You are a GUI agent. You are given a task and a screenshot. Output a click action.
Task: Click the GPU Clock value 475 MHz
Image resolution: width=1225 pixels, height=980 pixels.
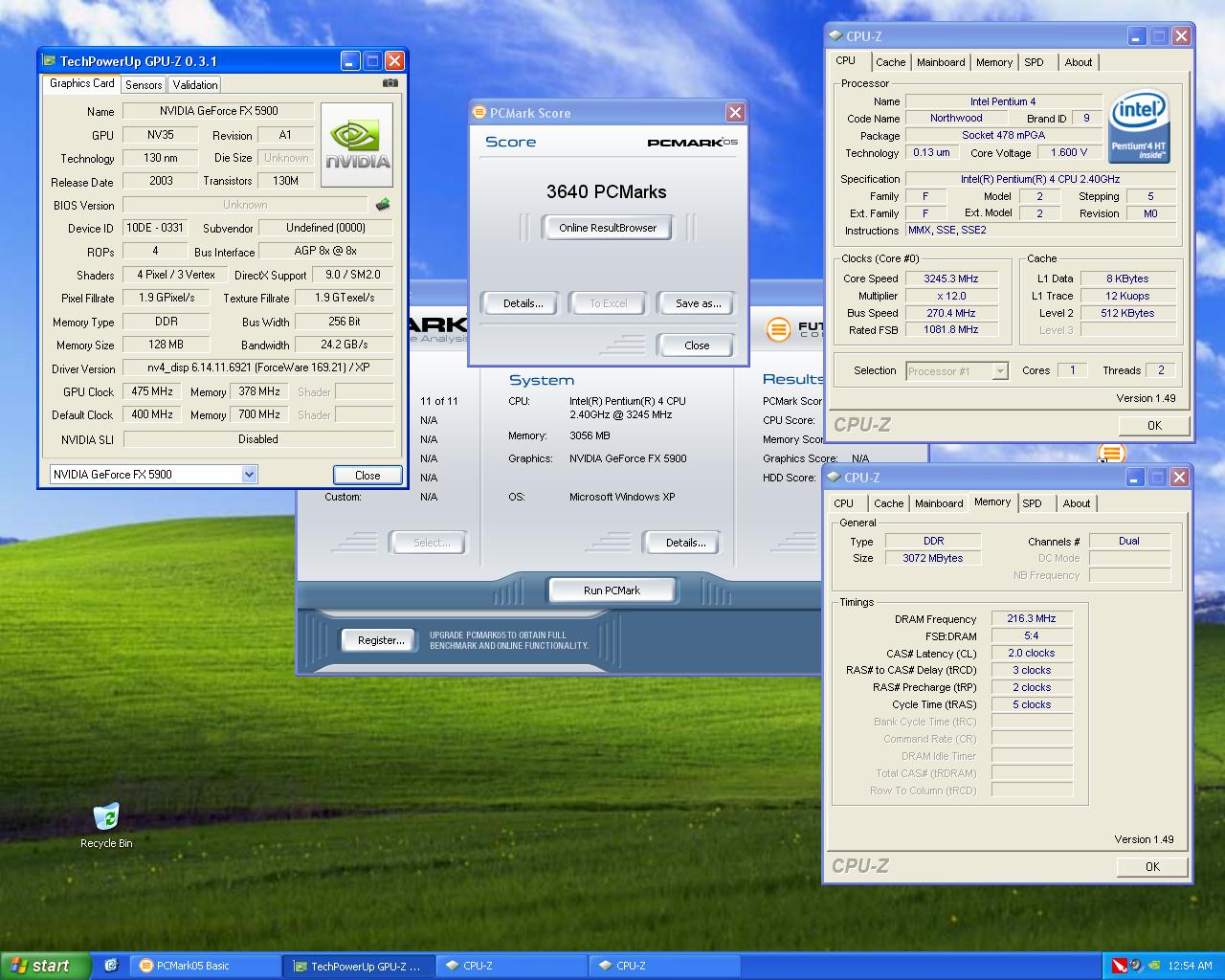152,391
